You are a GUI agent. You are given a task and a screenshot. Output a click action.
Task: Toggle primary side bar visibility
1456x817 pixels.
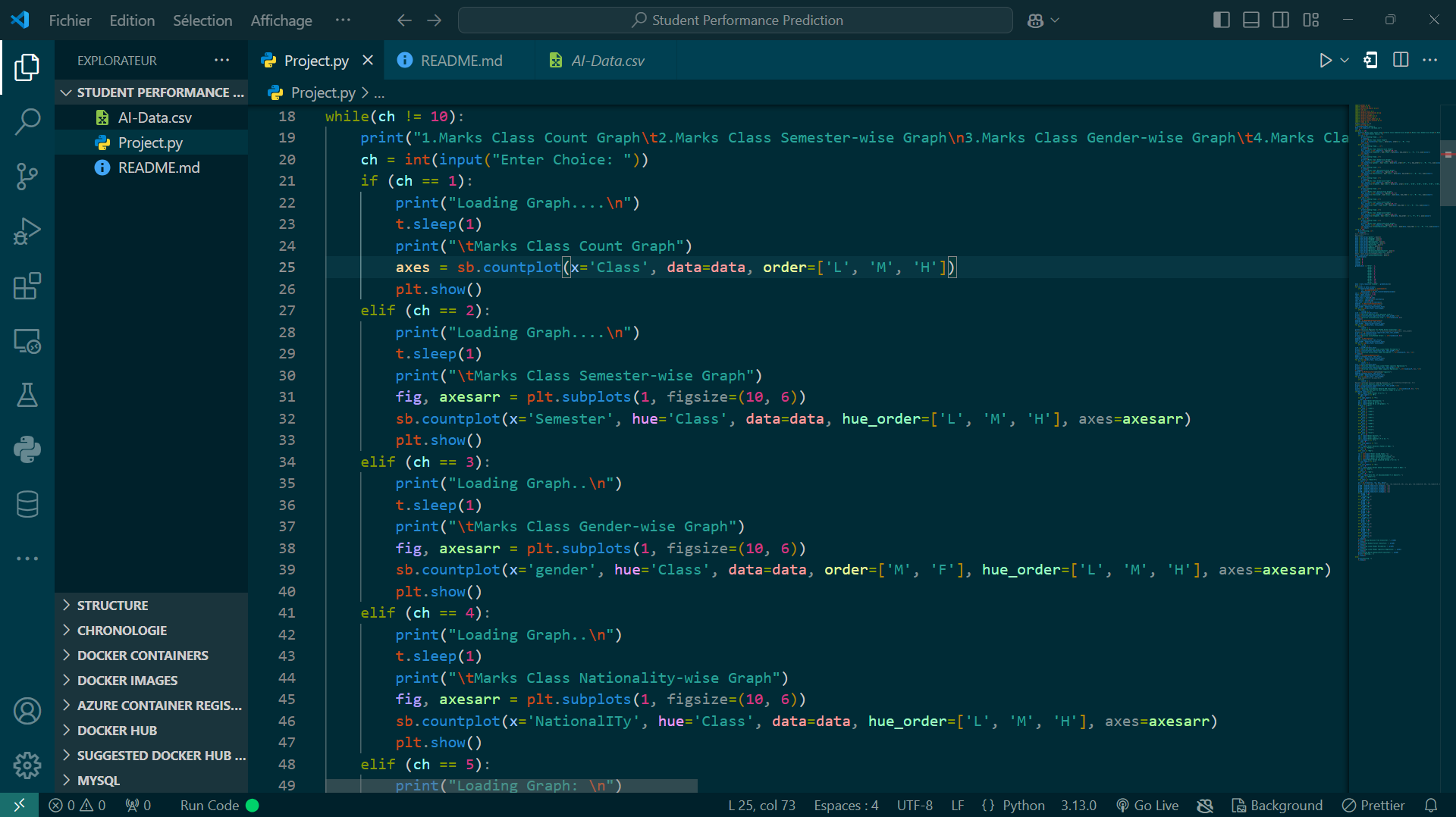(x=1222, y=20)
